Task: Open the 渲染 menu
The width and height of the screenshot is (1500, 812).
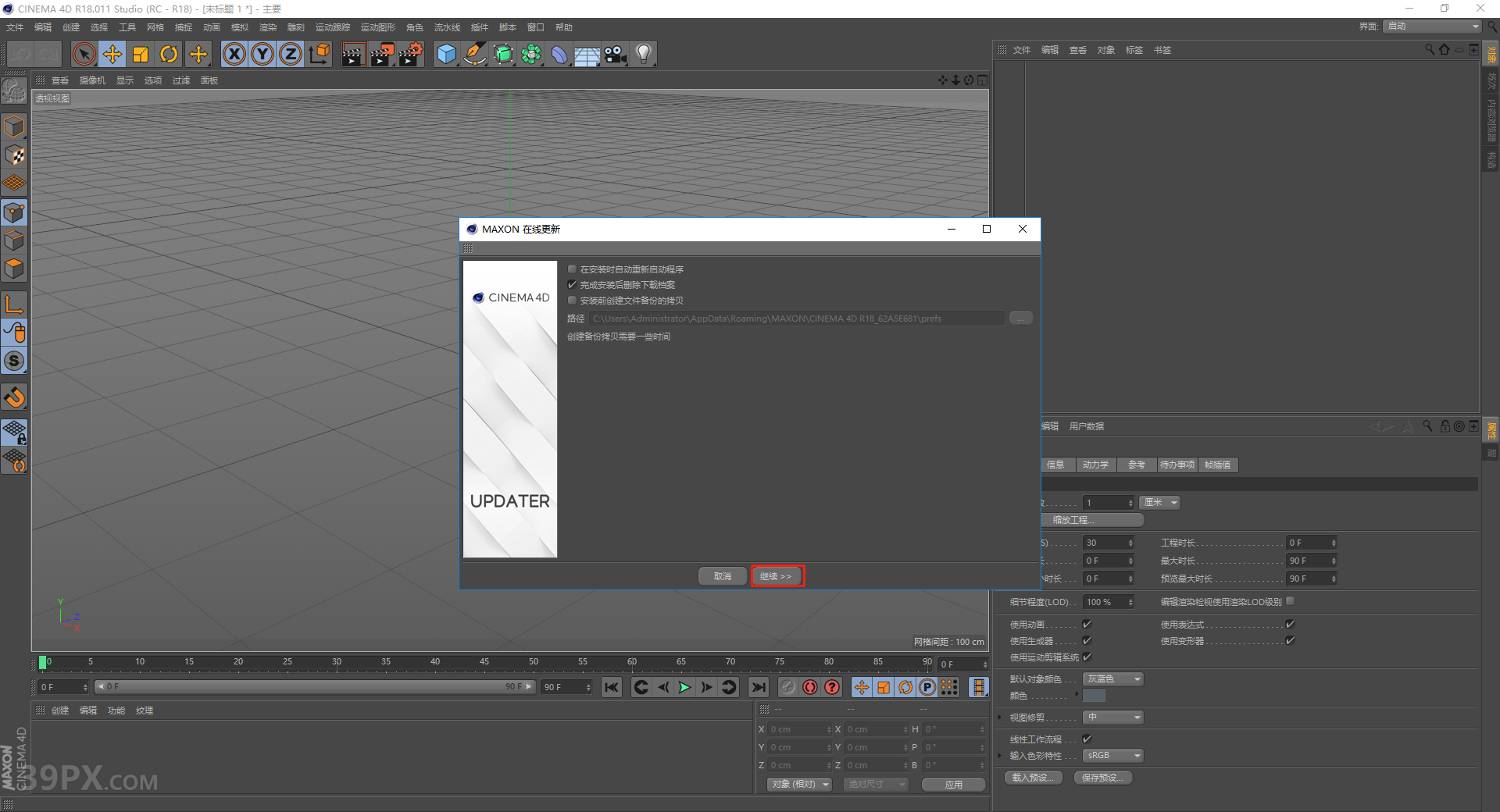Action: [x=268, y=27]
